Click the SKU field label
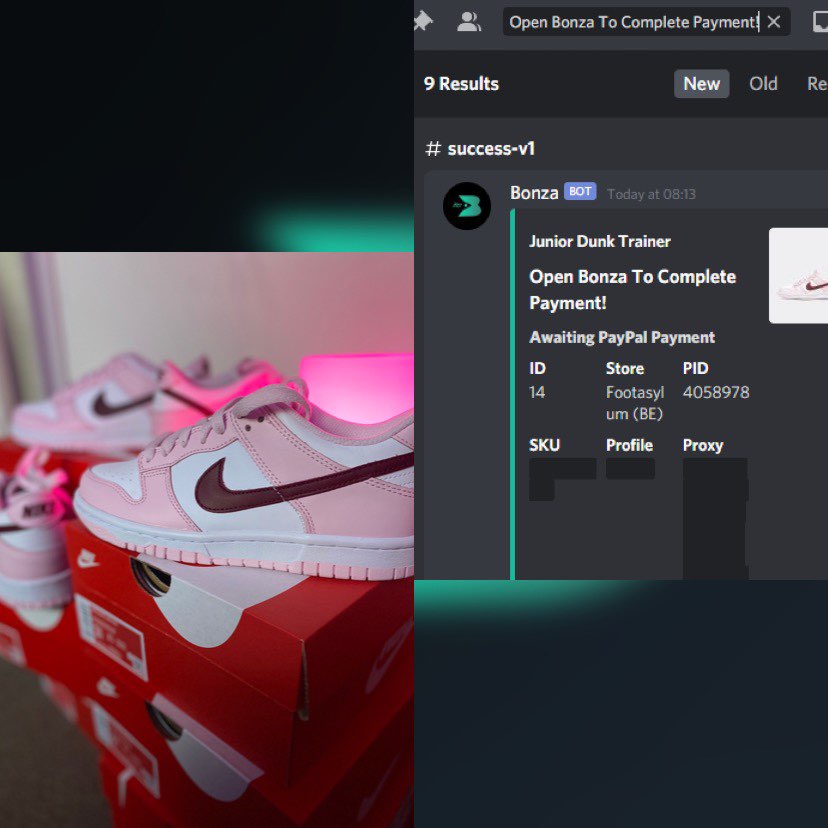The height and width of the screenshot is (828, 828). click(544, 445)
